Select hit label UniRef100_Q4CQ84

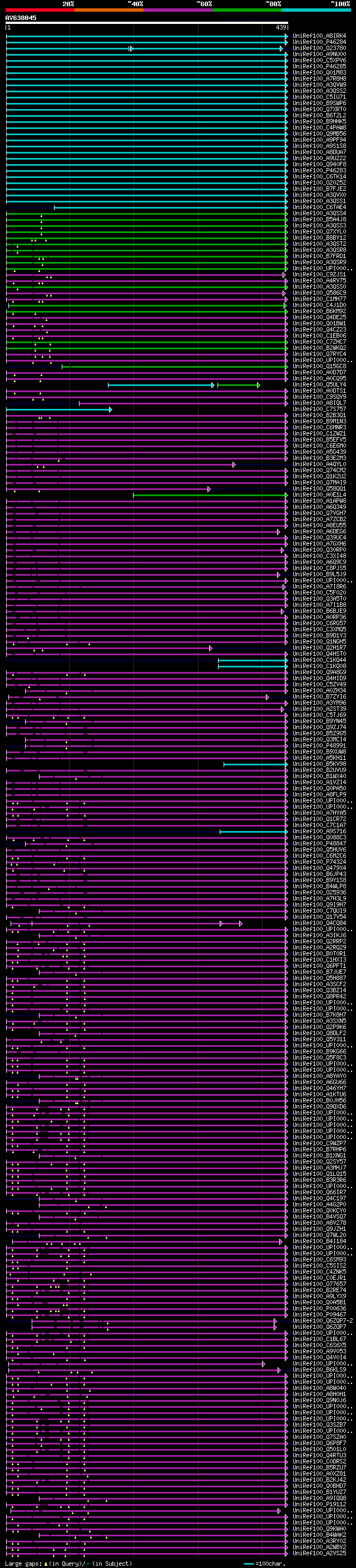[319, 923]
